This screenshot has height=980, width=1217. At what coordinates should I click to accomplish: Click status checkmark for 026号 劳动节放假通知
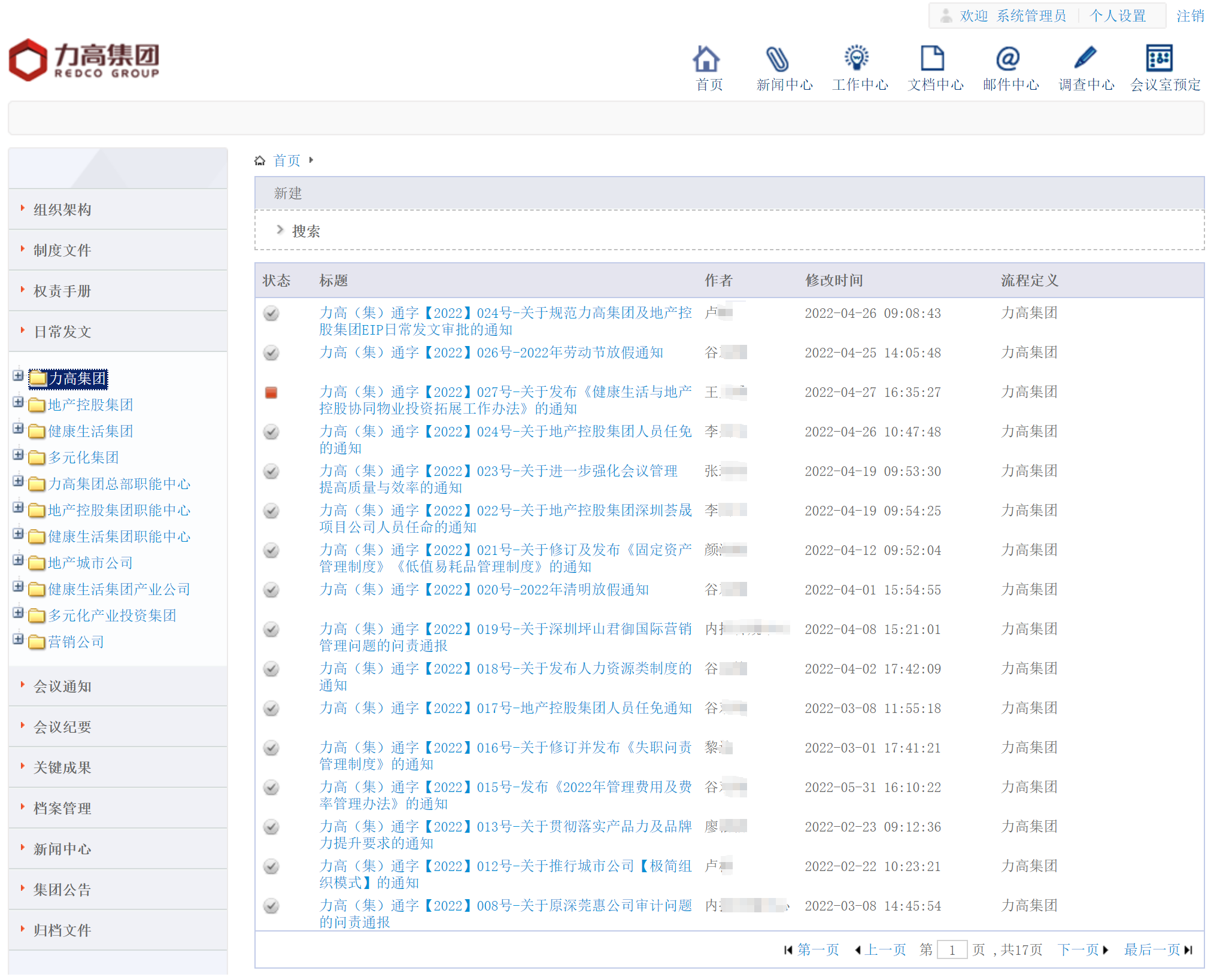coord(271,353)
